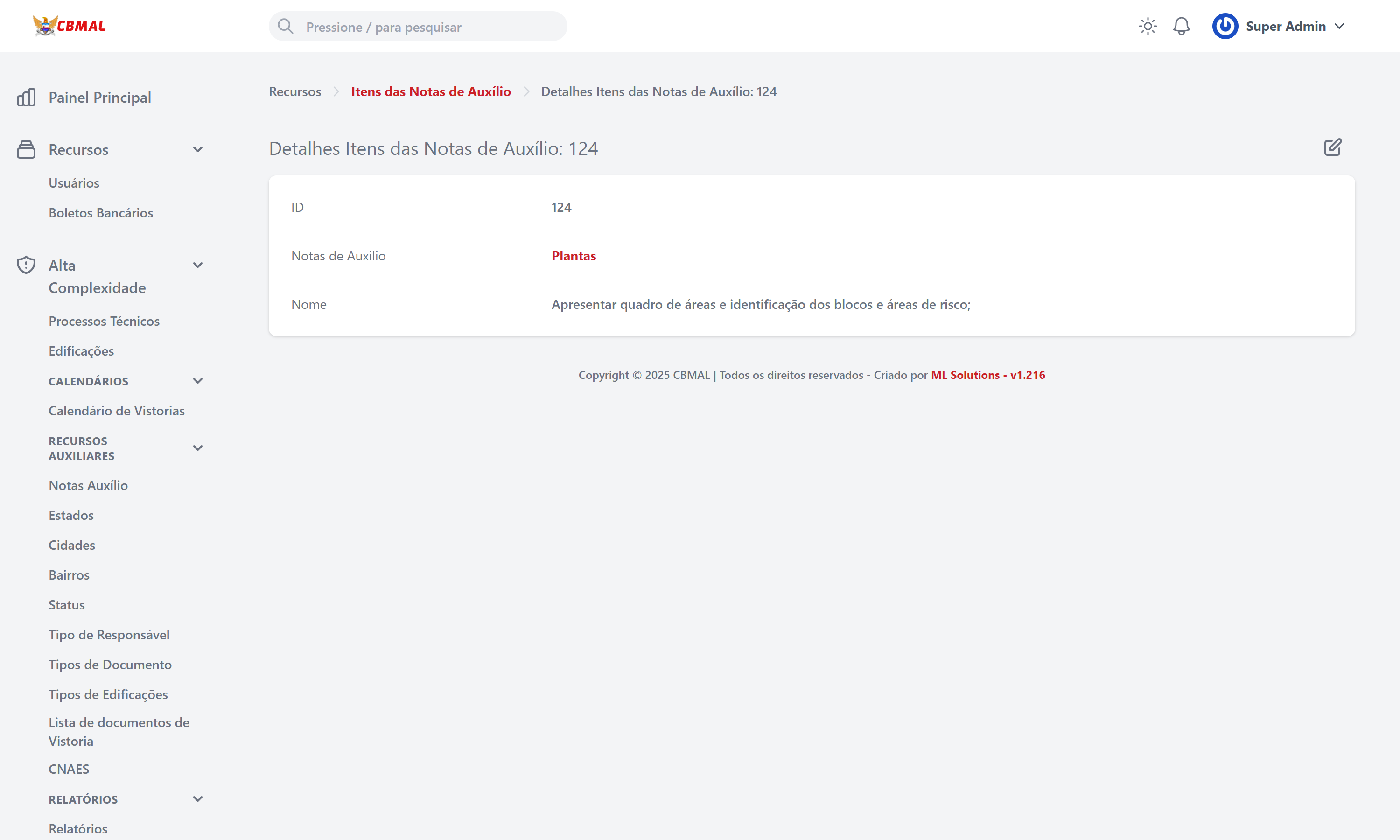Follow the Plantas link
This screenshot has height=840, width=1400.
point(573,256)
